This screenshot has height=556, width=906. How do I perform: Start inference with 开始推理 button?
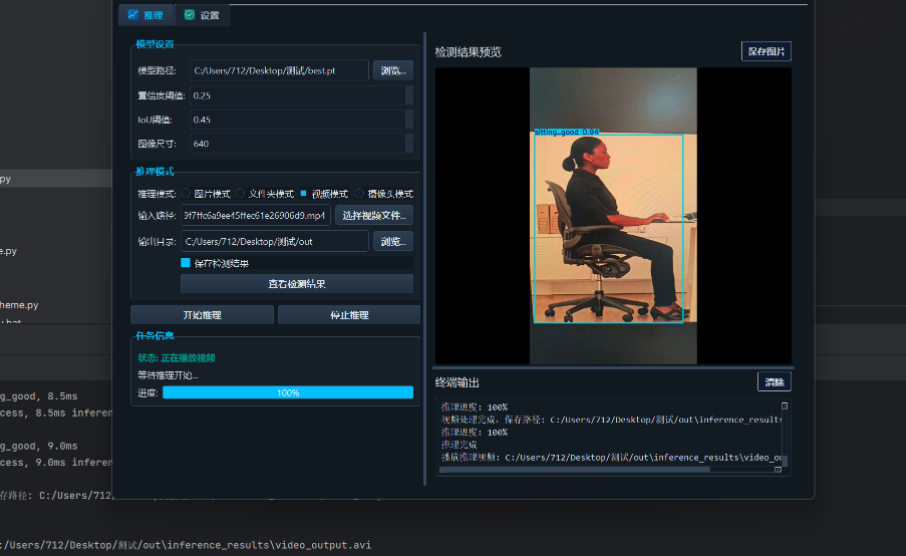coord(202,315)
